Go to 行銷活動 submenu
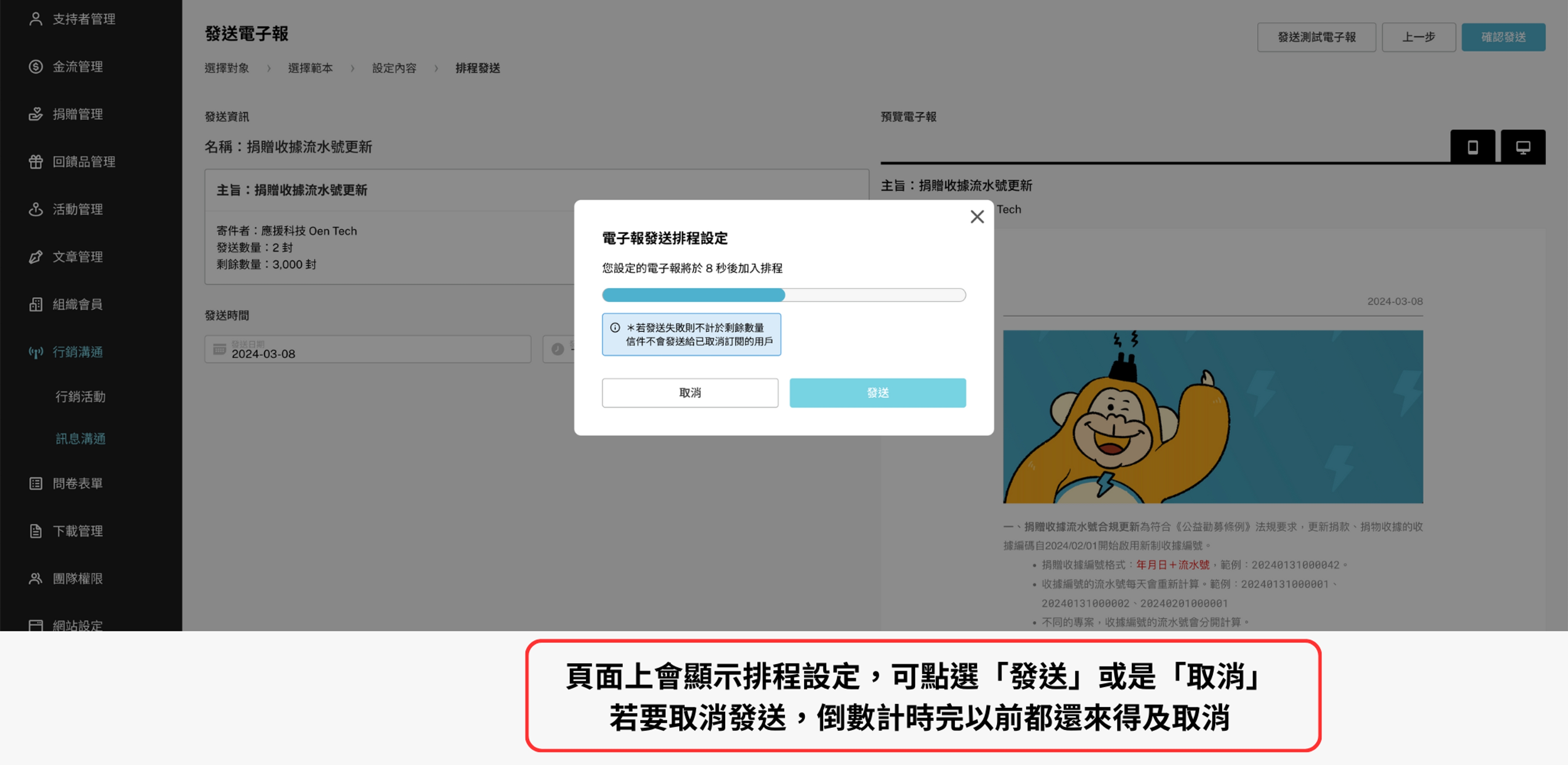1568x765 pixels. pyautogui.click(x=80, y=396)
